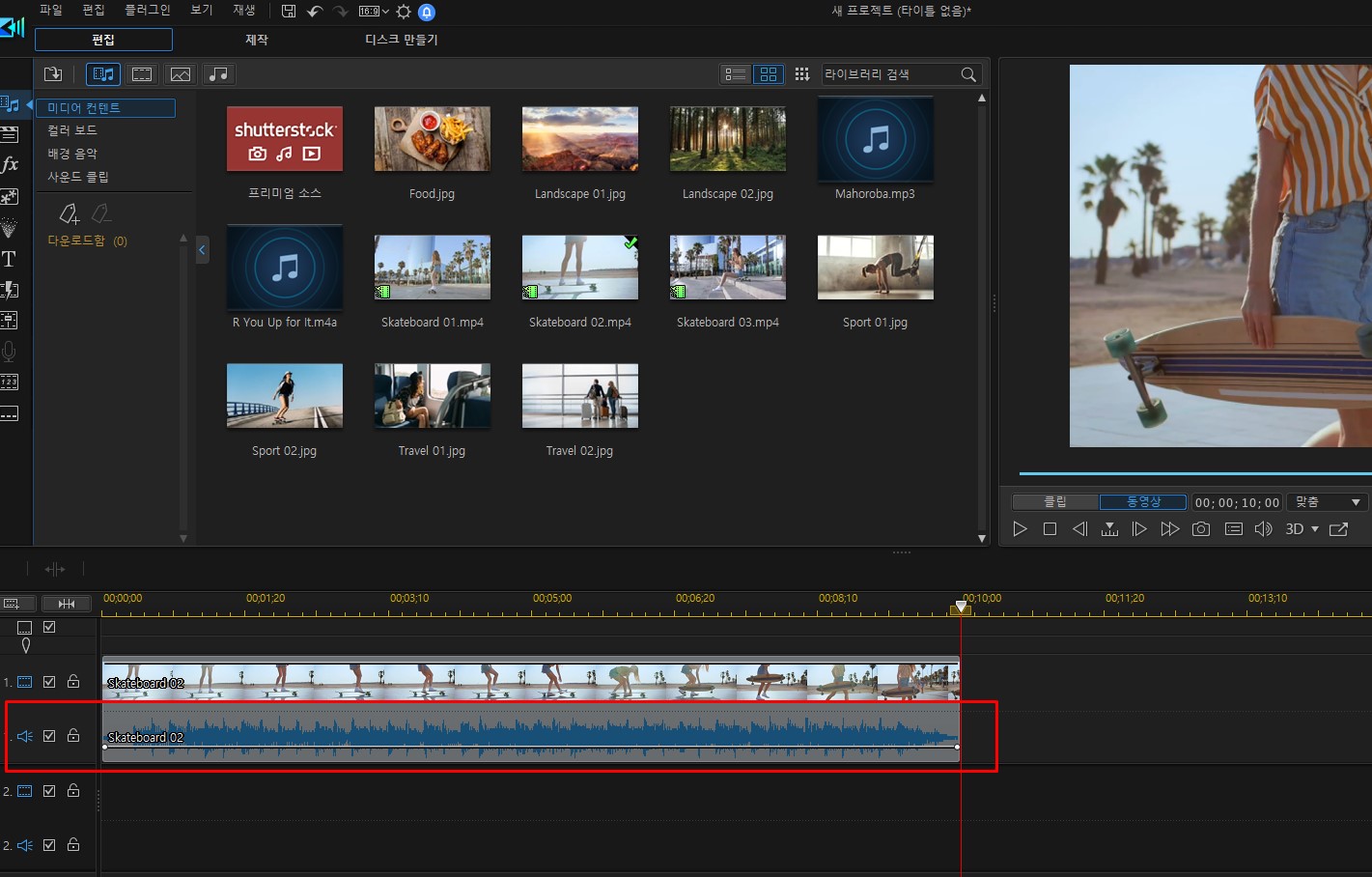The image size is (1372, 877).
Task: Filter library to show only audio files
Action: (219, 74)
